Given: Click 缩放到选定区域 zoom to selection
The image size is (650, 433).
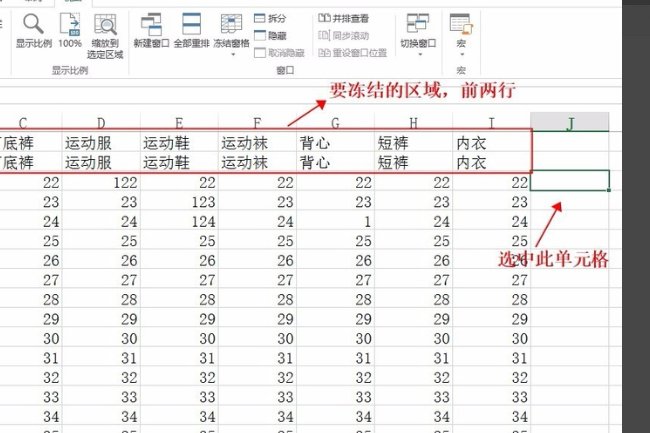Looking at the screenshot, I should (x=105, y=36).
